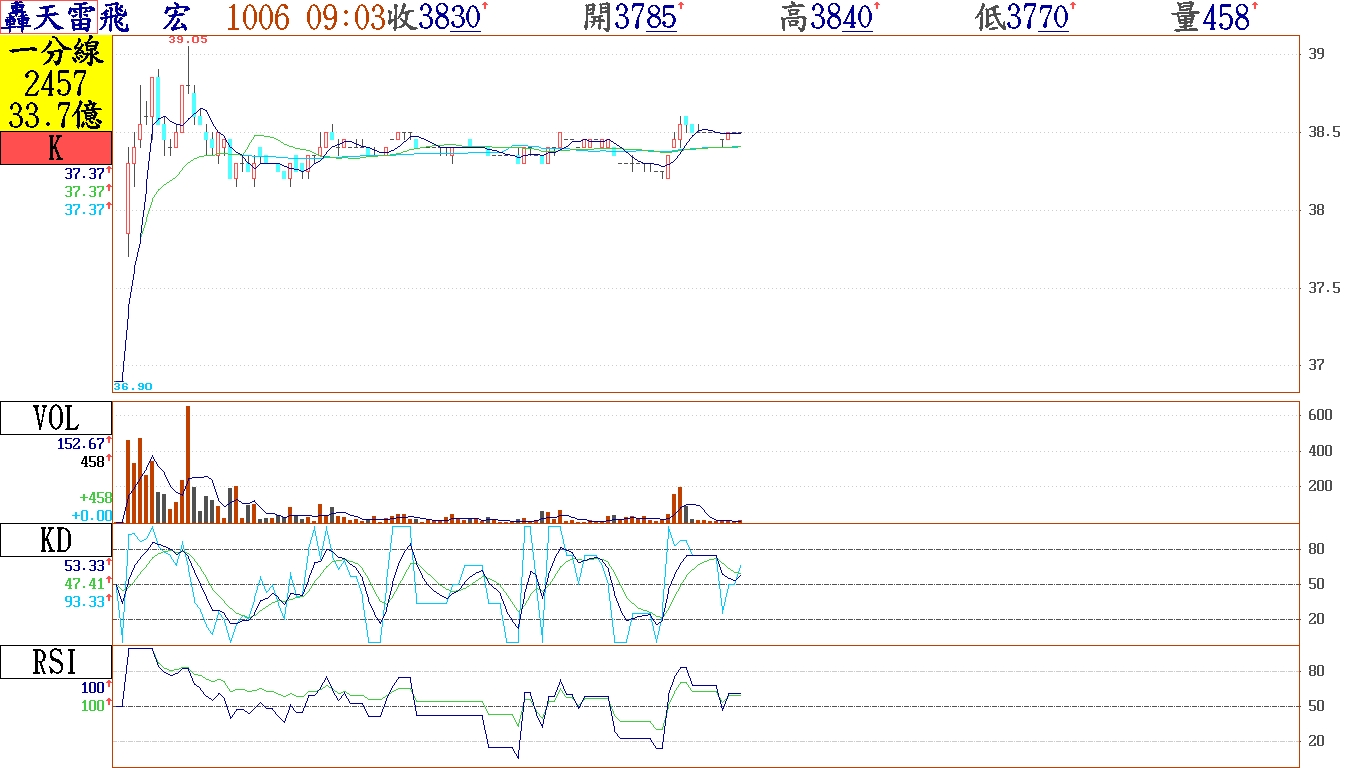Click the stock name 轟天雷飛
The width and height of the screenshot is (1366, 768).
pos(66,17)
